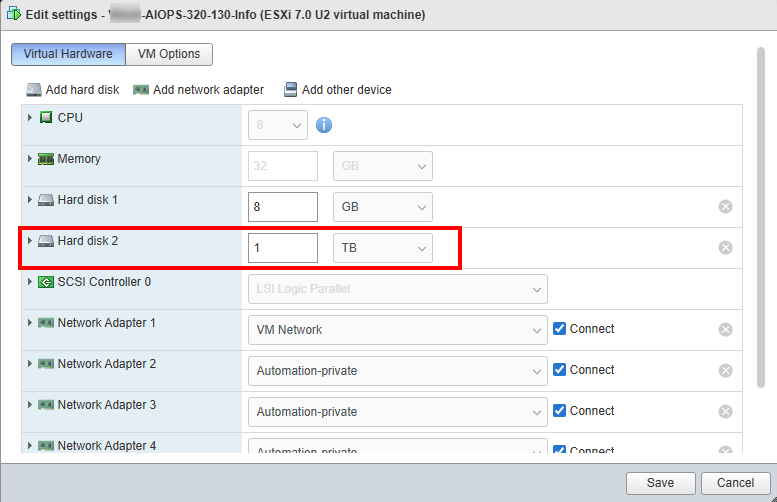
Task: Uncheck Connect for Network Adapter 1
Action: click(560, 329)
